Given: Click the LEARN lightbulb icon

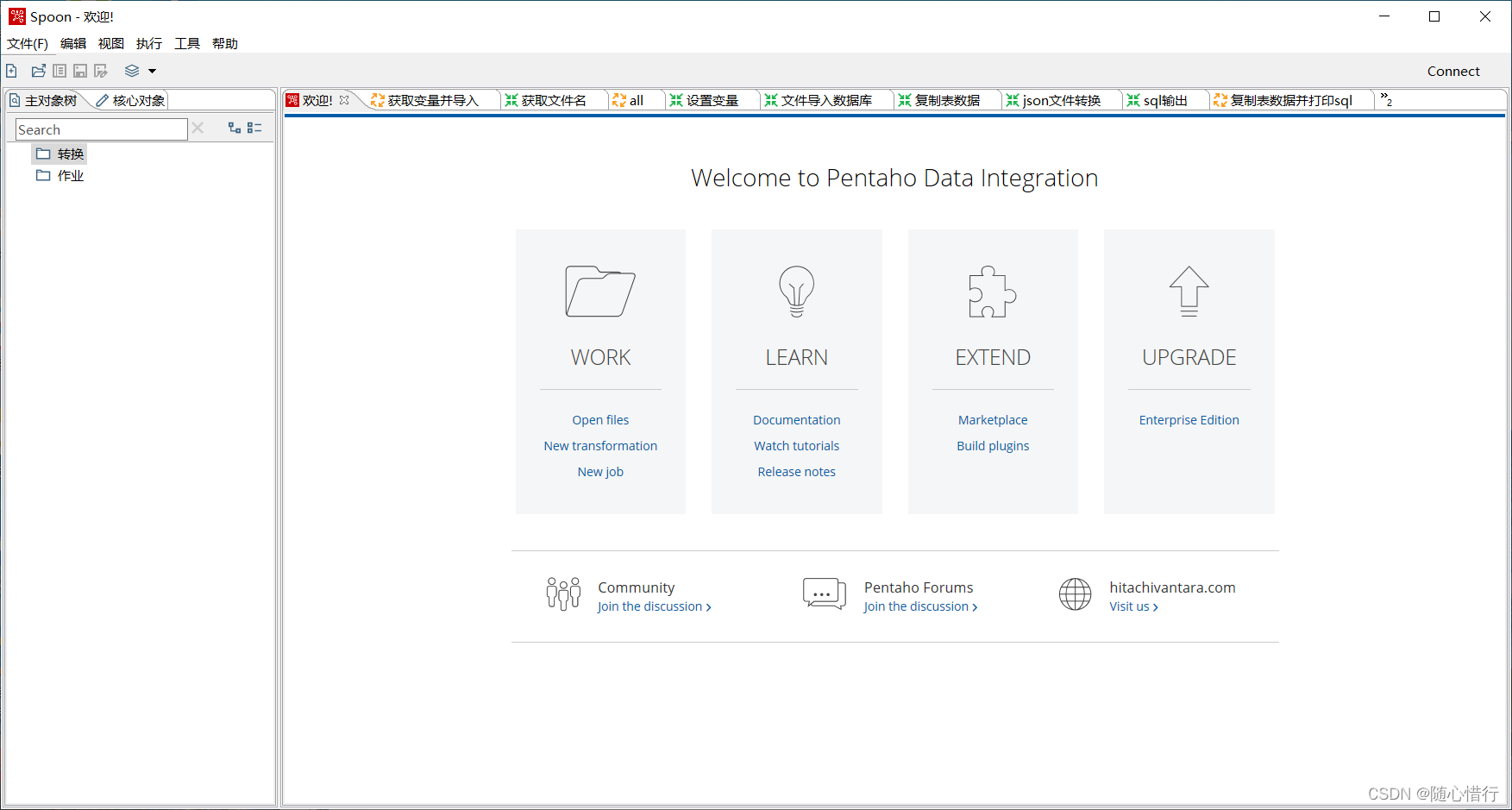Looking at the screenshot, I should click(x=797, y=292).
